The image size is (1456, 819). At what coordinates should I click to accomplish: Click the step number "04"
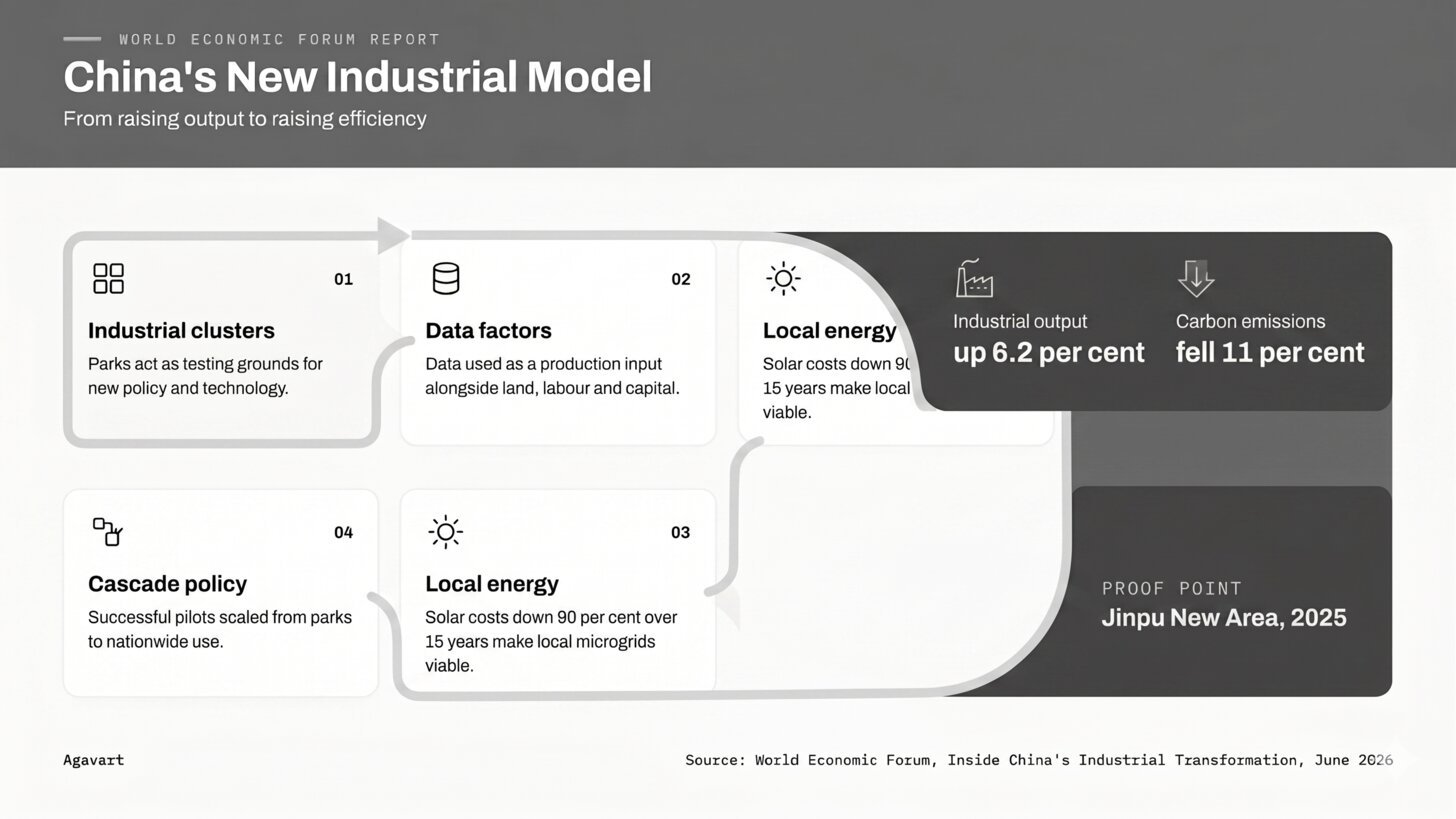pos(343,533)
